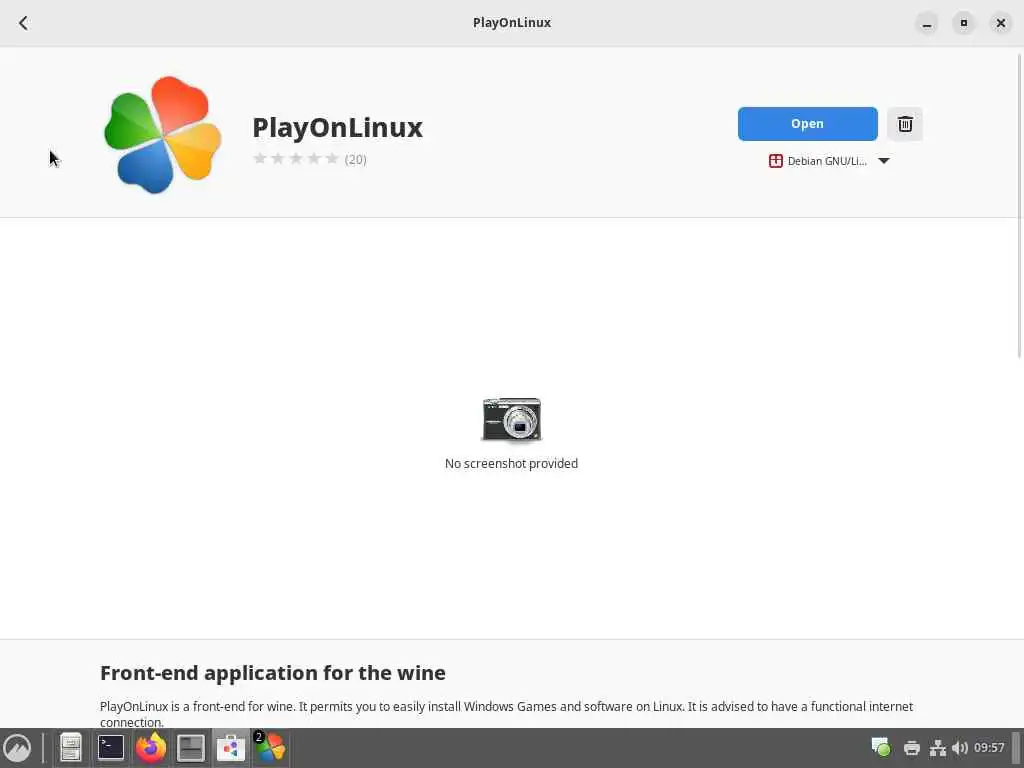This screenshot has width=1024, height=768.
Task: Go back using the header back arrow
Action: pyautogui.click(x=24, y=23)
